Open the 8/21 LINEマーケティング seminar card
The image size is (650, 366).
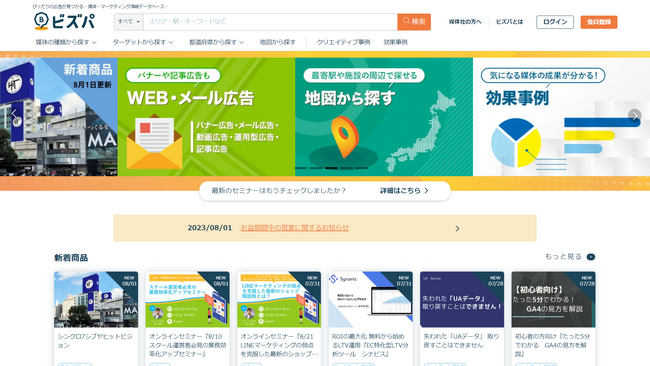click(279, 318)
